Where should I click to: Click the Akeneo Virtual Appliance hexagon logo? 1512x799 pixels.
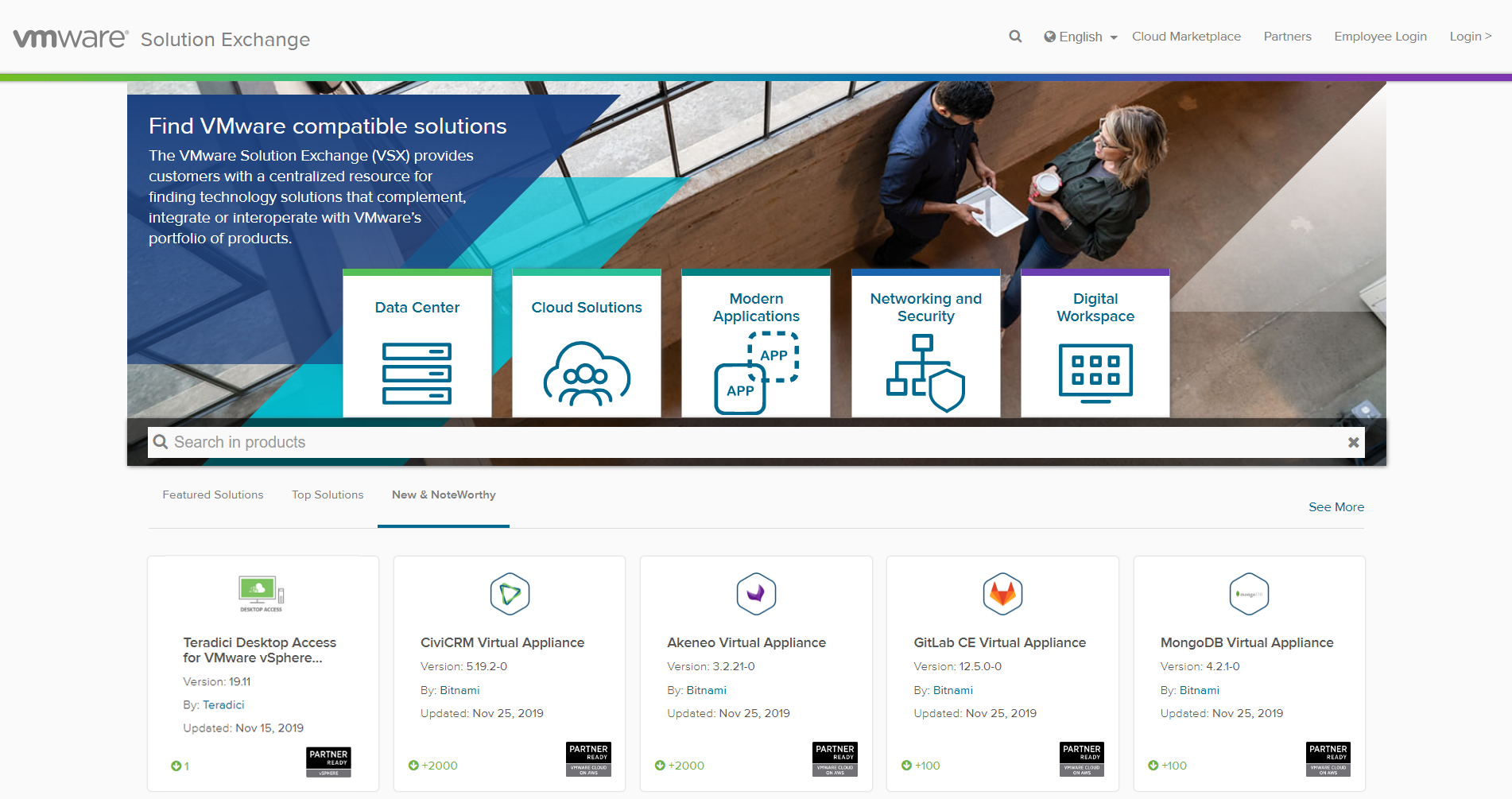pos(755,593)
